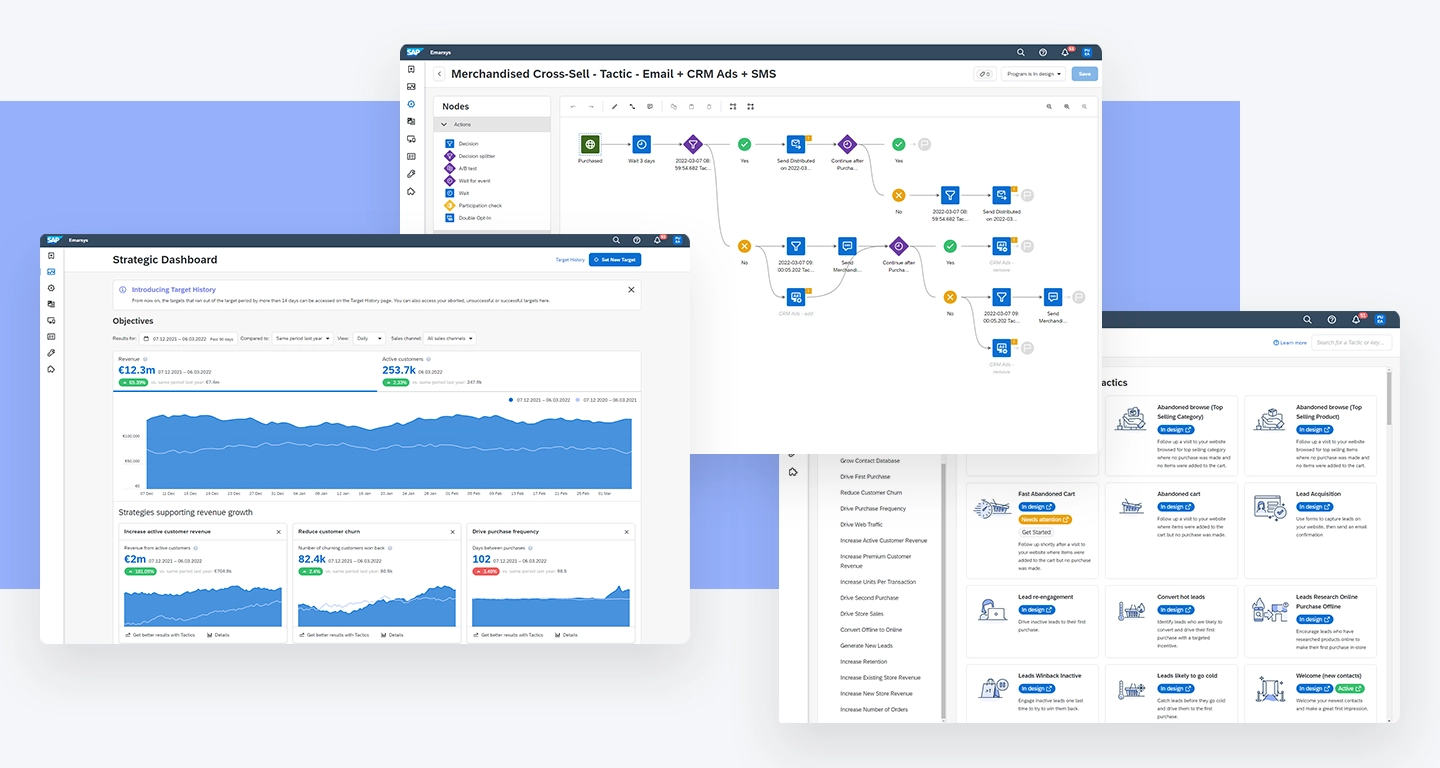The image size is (1440, 768).
Task: Click the Tactics grid vertical scrollbar
Action: [1388, 400]
